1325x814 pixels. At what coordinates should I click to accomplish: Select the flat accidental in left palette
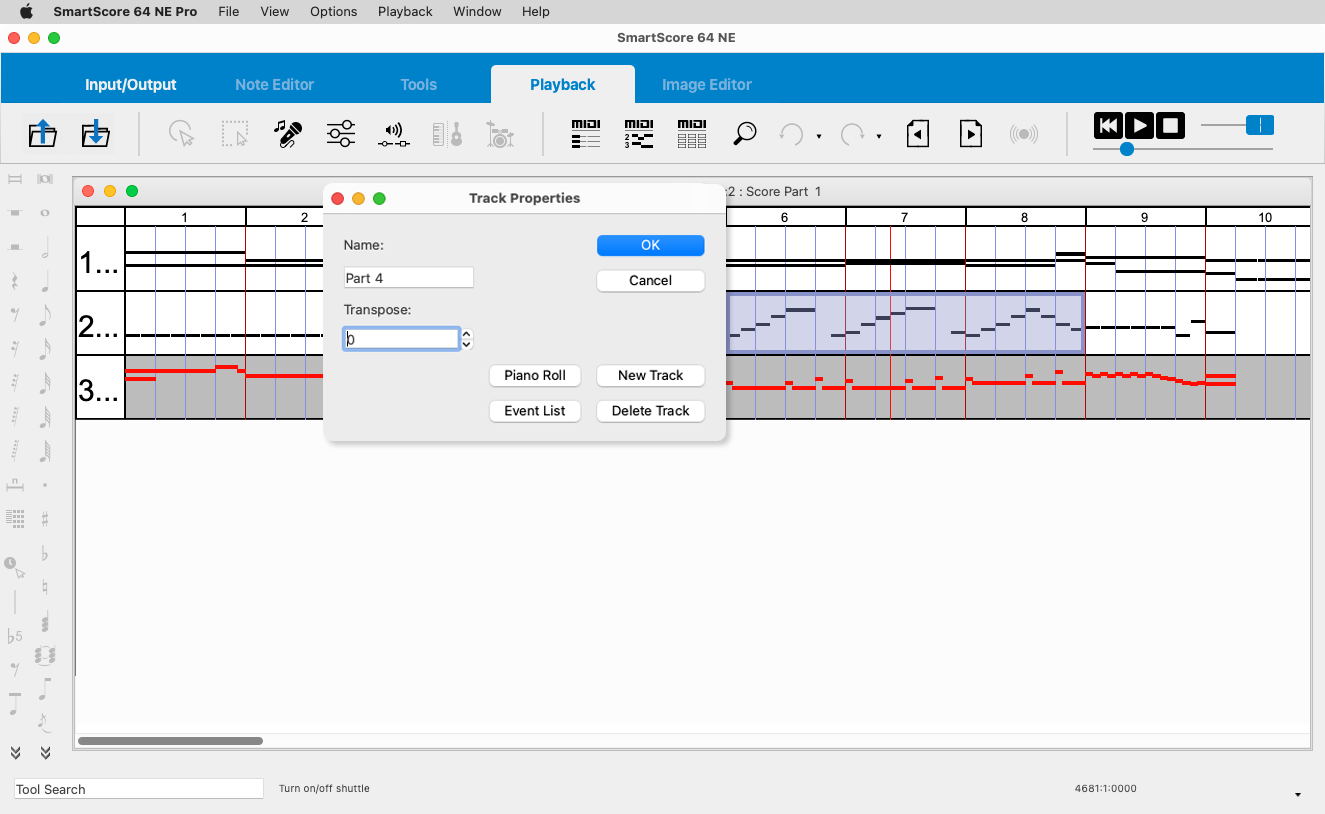tap(45, 553)
